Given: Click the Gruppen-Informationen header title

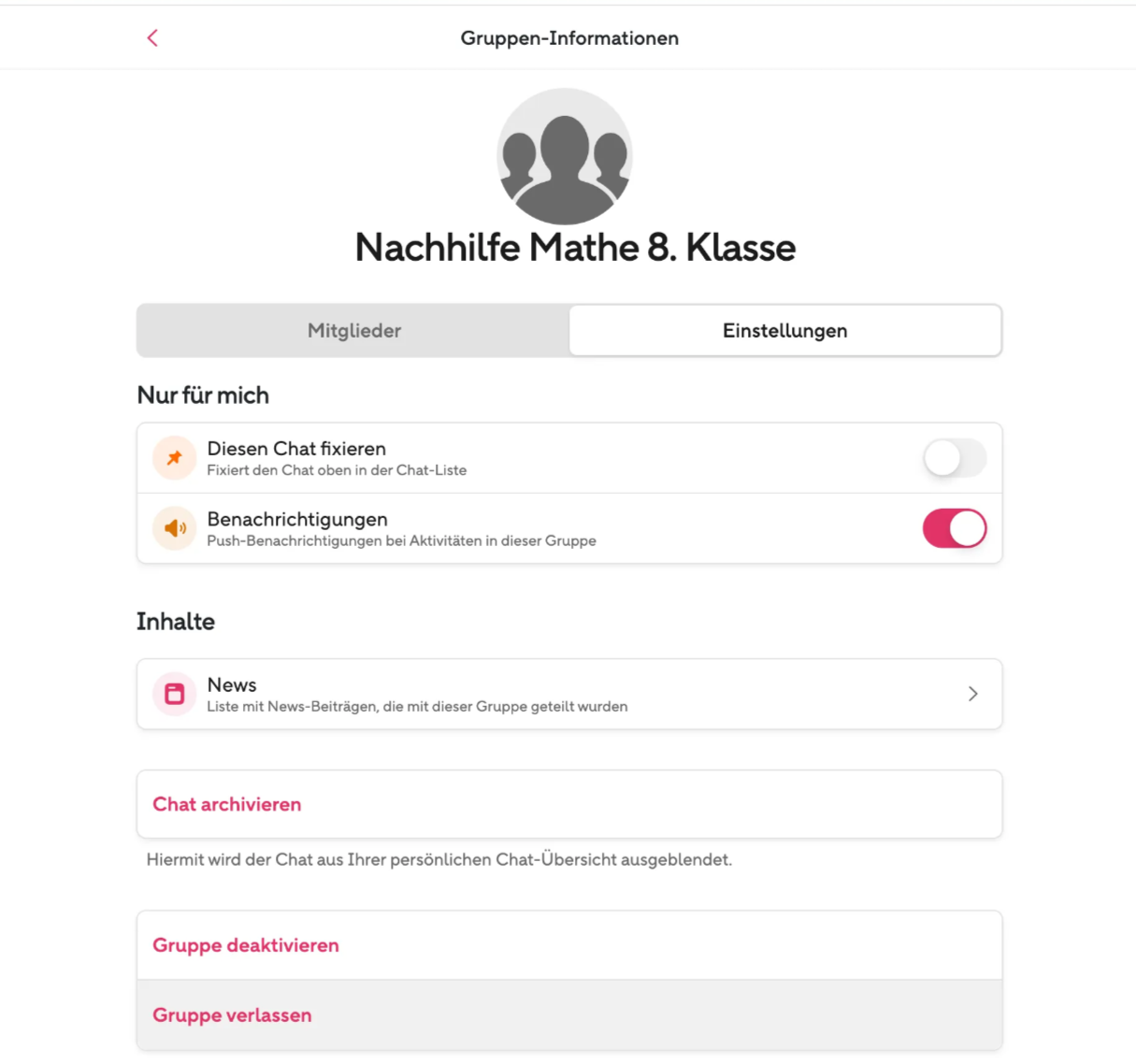Looking at the screenshot, I should point(569,38).
